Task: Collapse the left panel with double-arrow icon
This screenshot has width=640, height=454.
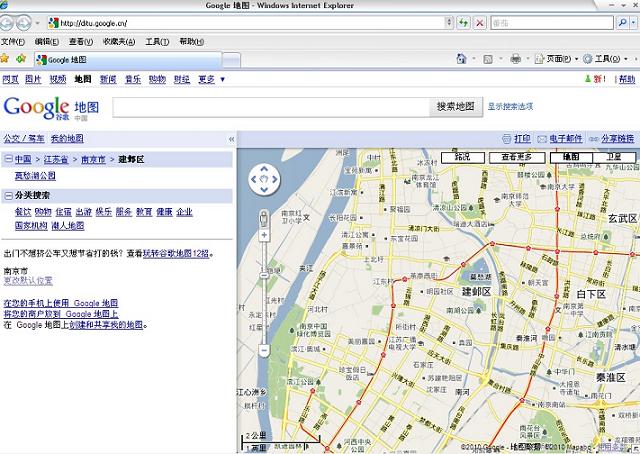Action: 232,139
